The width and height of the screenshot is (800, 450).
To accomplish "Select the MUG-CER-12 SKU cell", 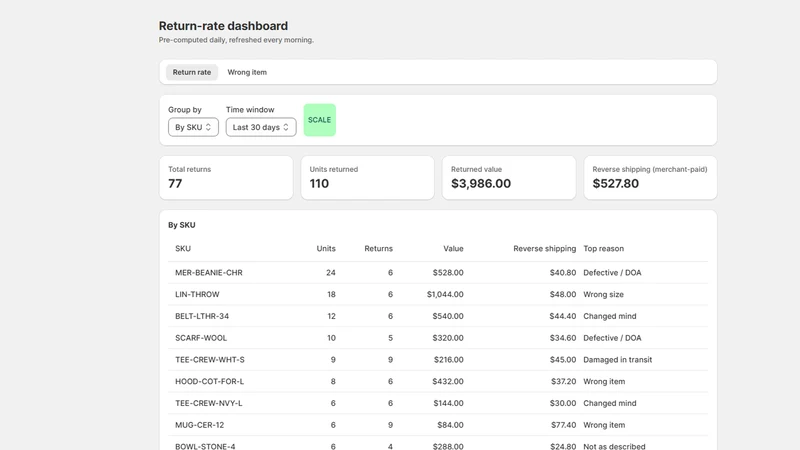I will click(199, 425).
